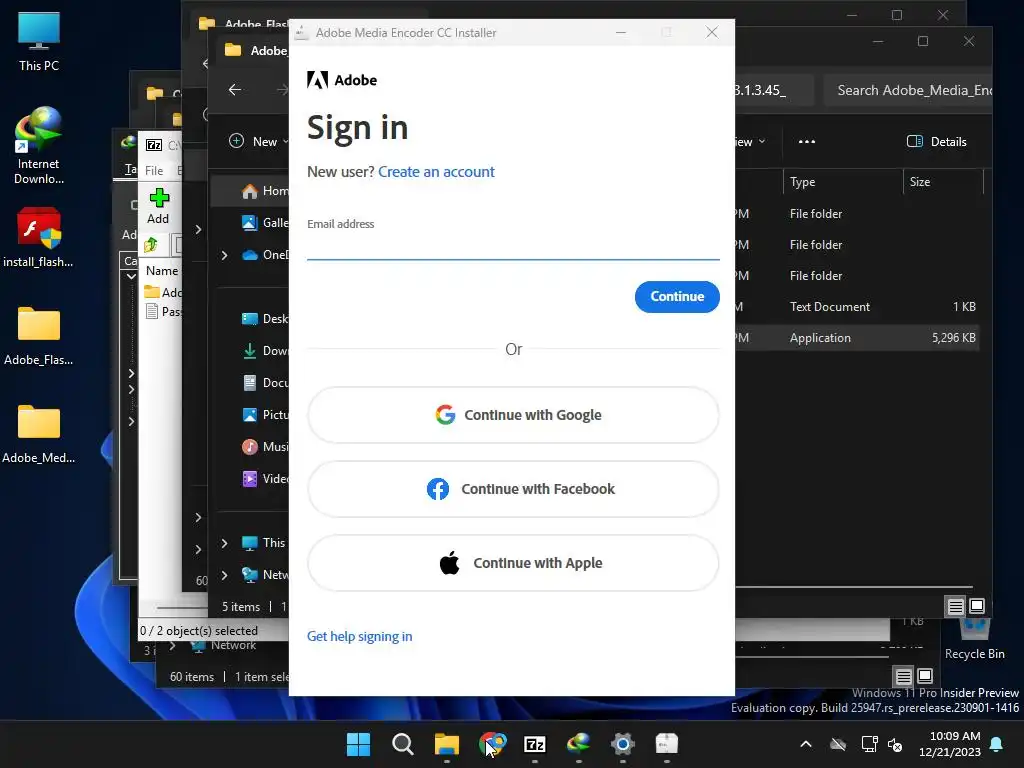Switch Explorer to details list view icon
1024x768 pixels.
coord(955,607)
